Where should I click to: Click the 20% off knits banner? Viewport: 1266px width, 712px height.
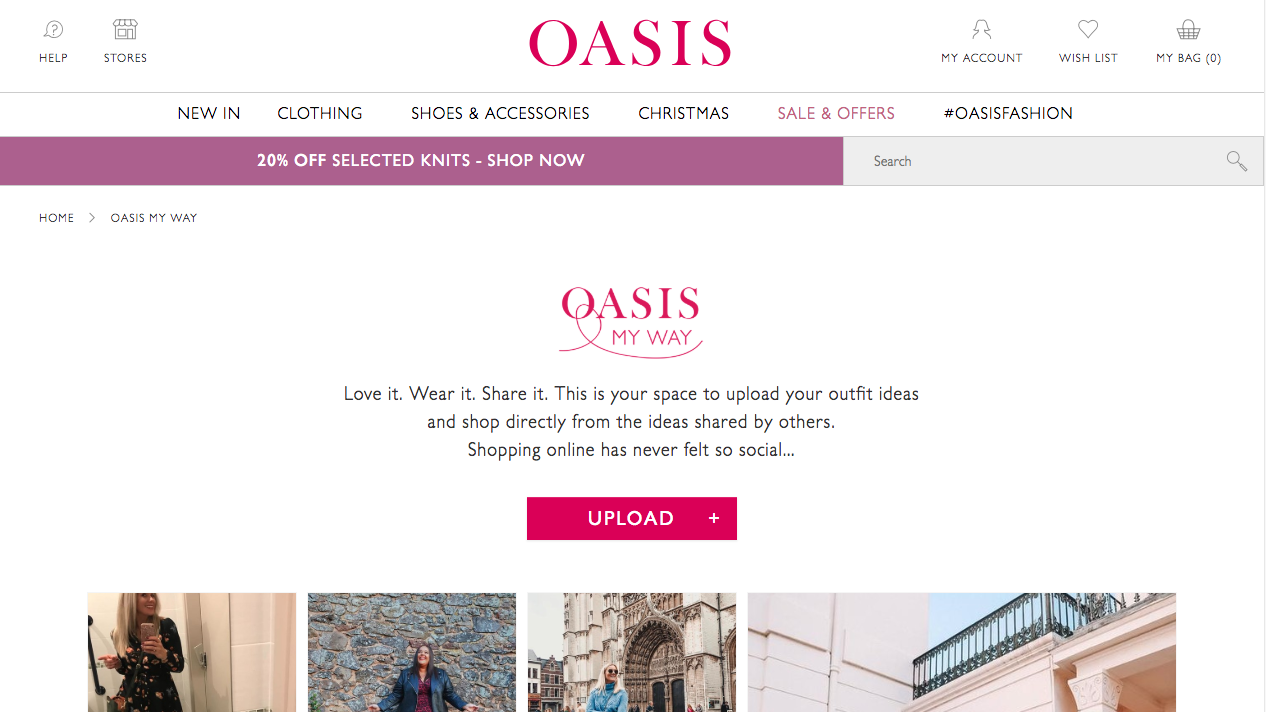coord(421,161)
